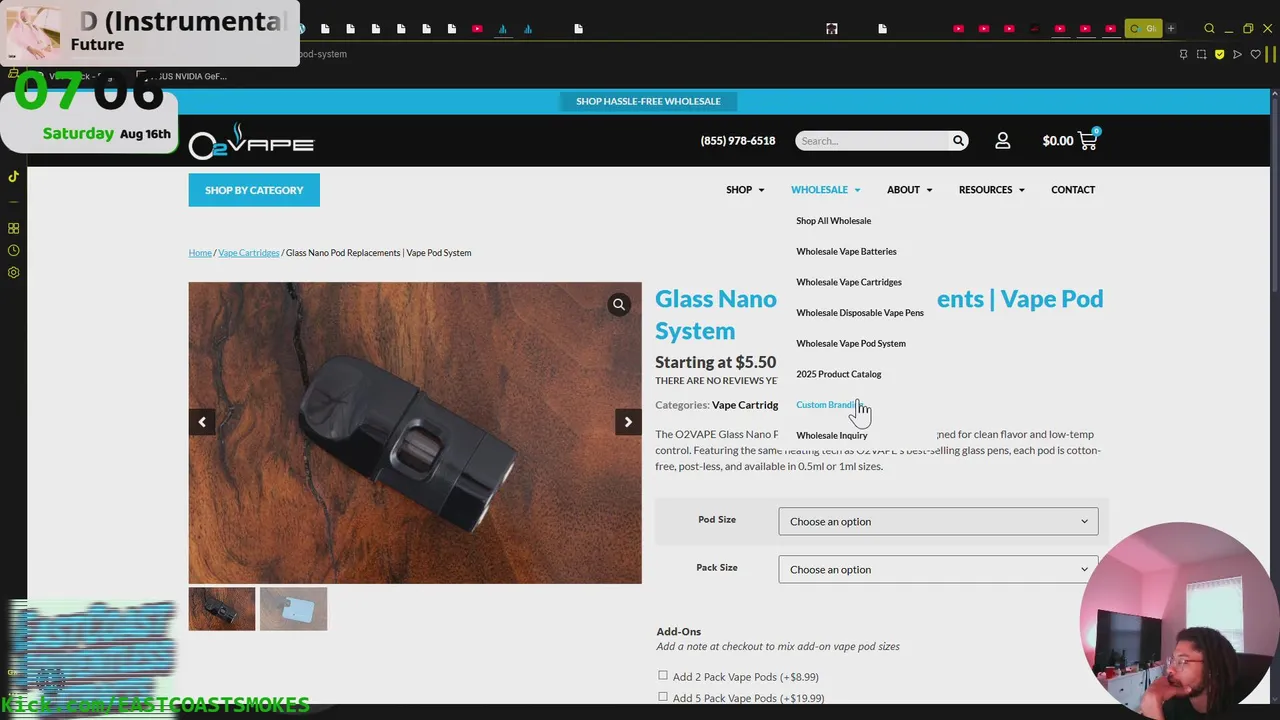The height and width of the screenshot is (720, 1280).
Task: Check Add 2 Pack Vape Pods add-on
Action: click(663, 676)
